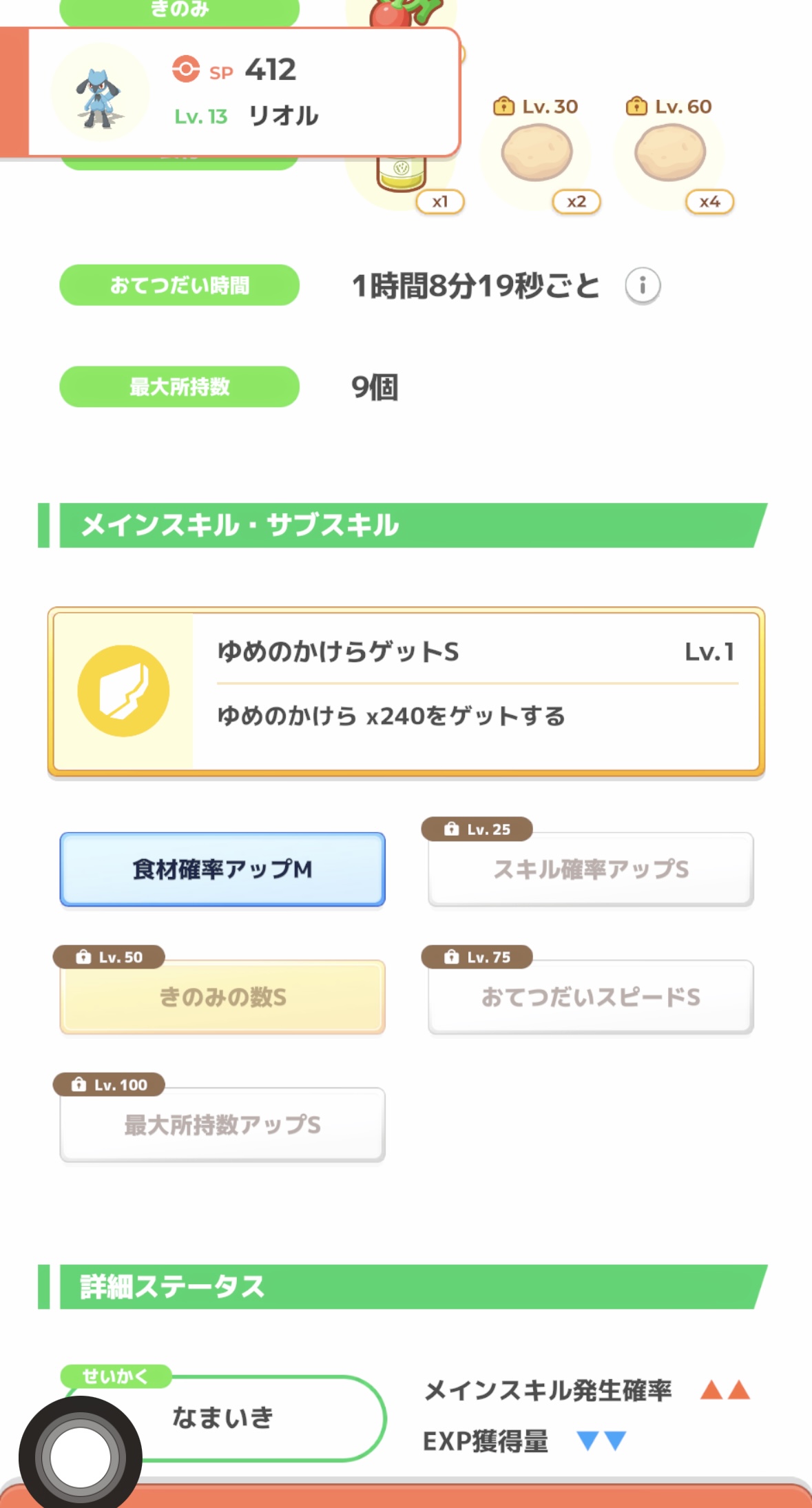Select the locked きのみの数S sub skill

click(x=222, y=997)
